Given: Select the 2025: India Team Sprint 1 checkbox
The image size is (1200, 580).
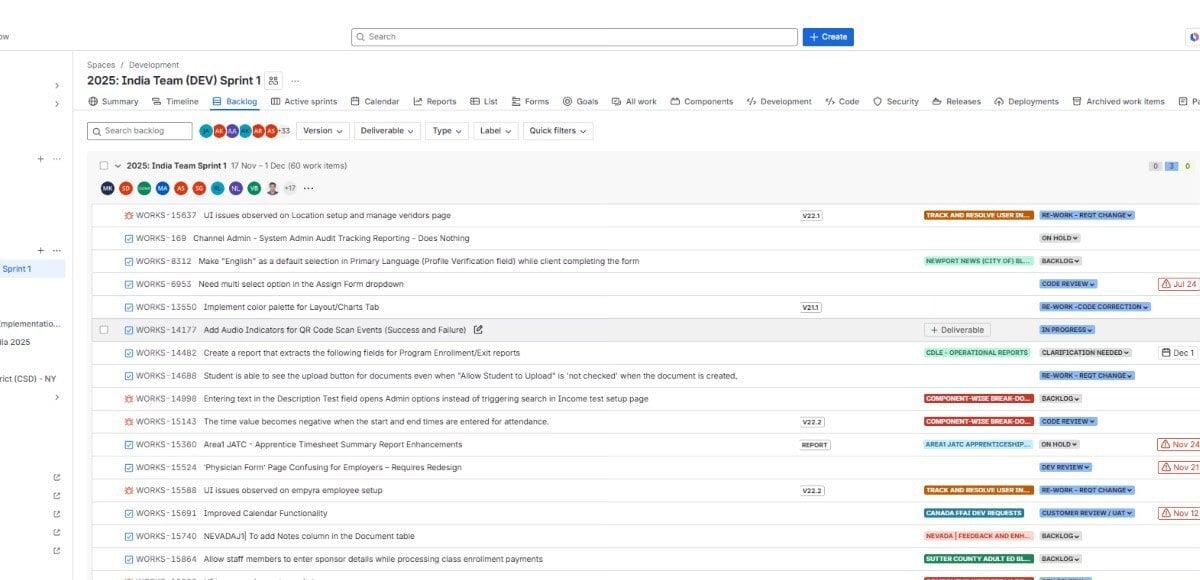Looking at the screenshot, I should pyautogui.click(x=104, y=166).
